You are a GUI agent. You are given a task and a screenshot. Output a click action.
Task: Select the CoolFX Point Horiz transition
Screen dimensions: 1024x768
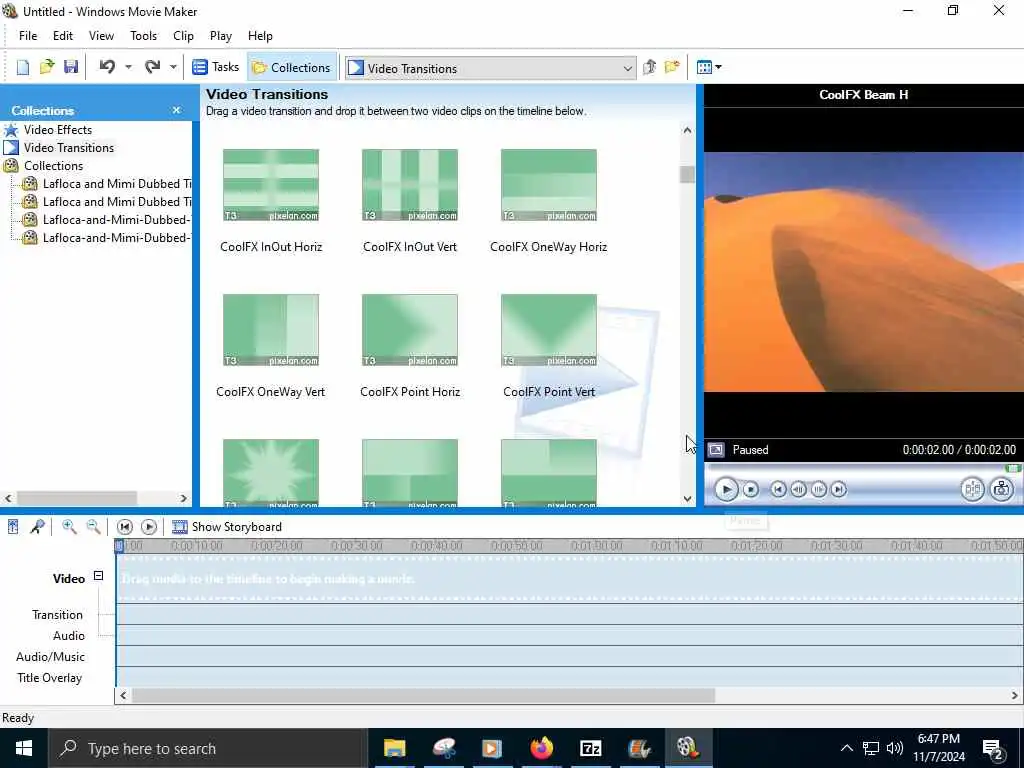[410, 330]
